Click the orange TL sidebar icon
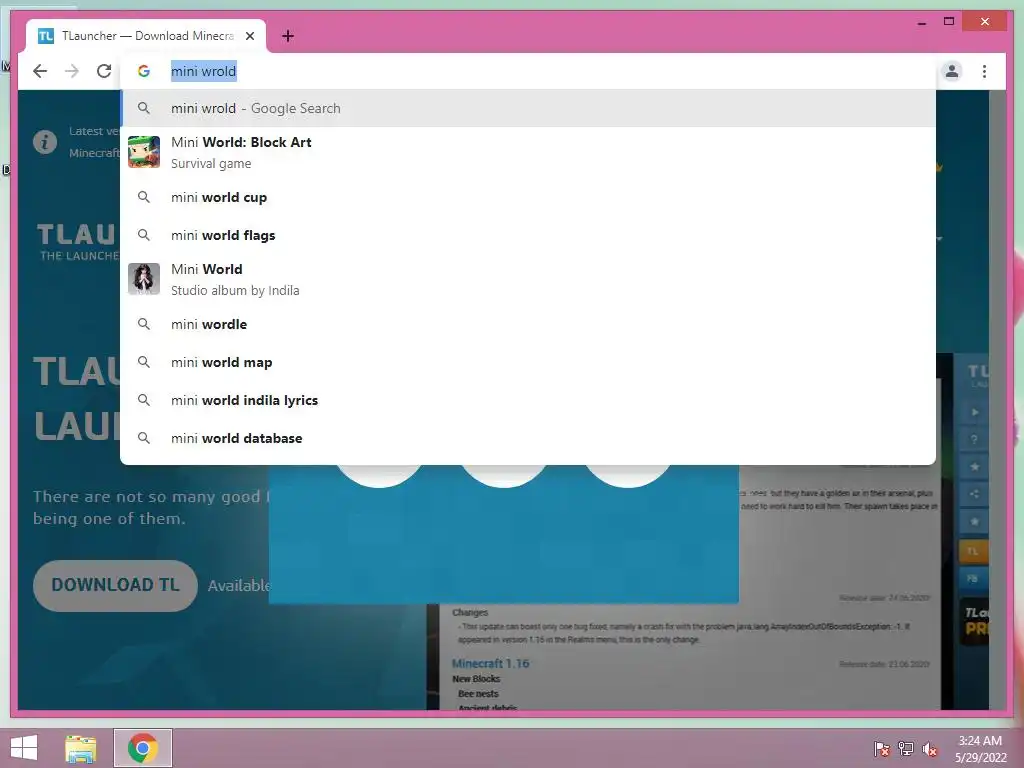 972,551
